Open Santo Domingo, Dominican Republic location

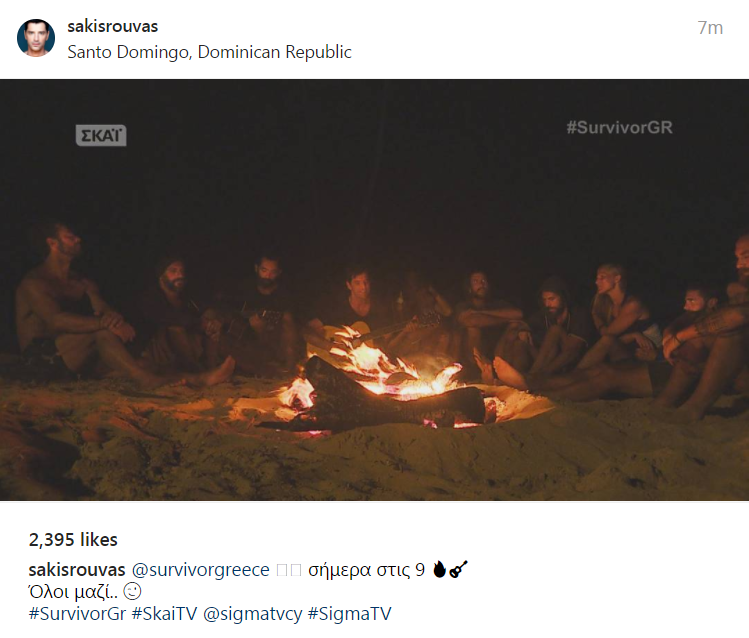209,52
